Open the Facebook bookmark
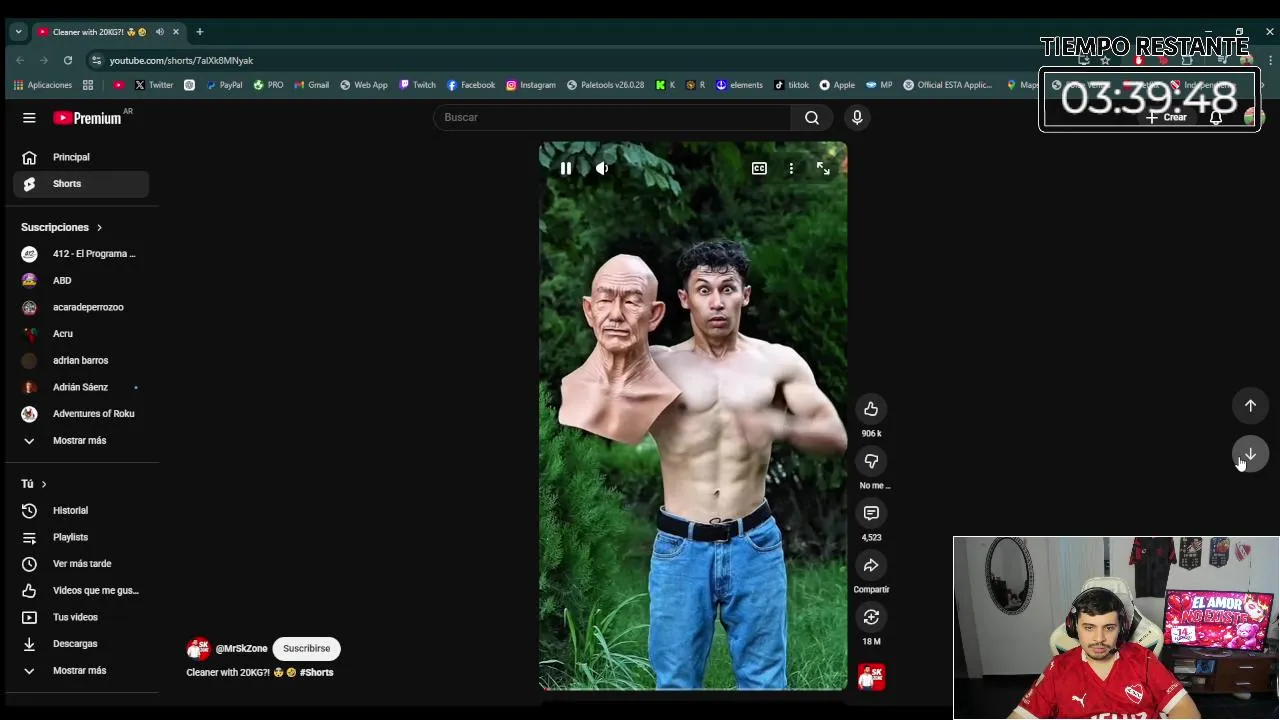Viewport: 1280px width, 720px height. 471,85
